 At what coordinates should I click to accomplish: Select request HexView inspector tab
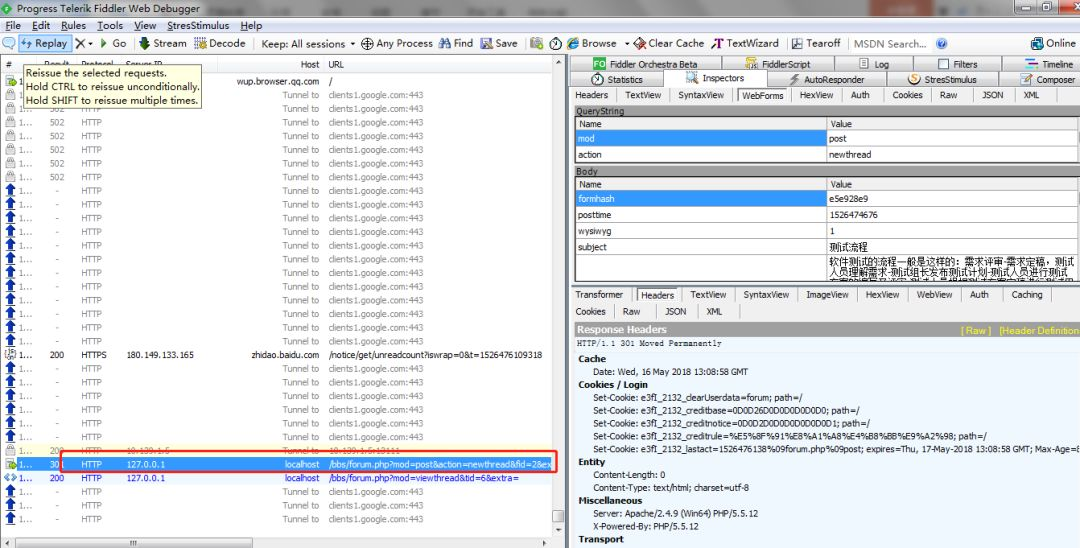[816, 95]
